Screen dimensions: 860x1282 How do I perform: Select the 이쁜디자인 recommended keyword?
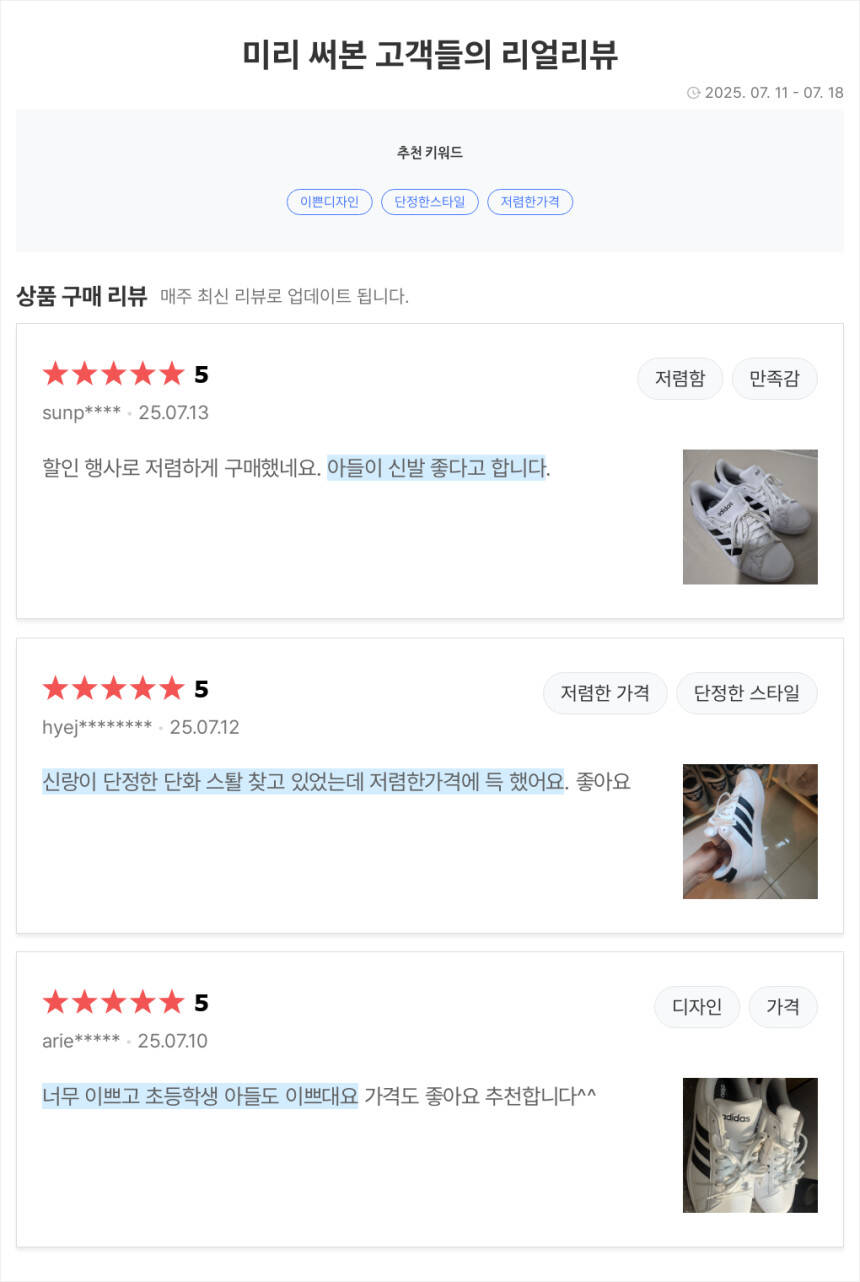(x=329, y=202)
